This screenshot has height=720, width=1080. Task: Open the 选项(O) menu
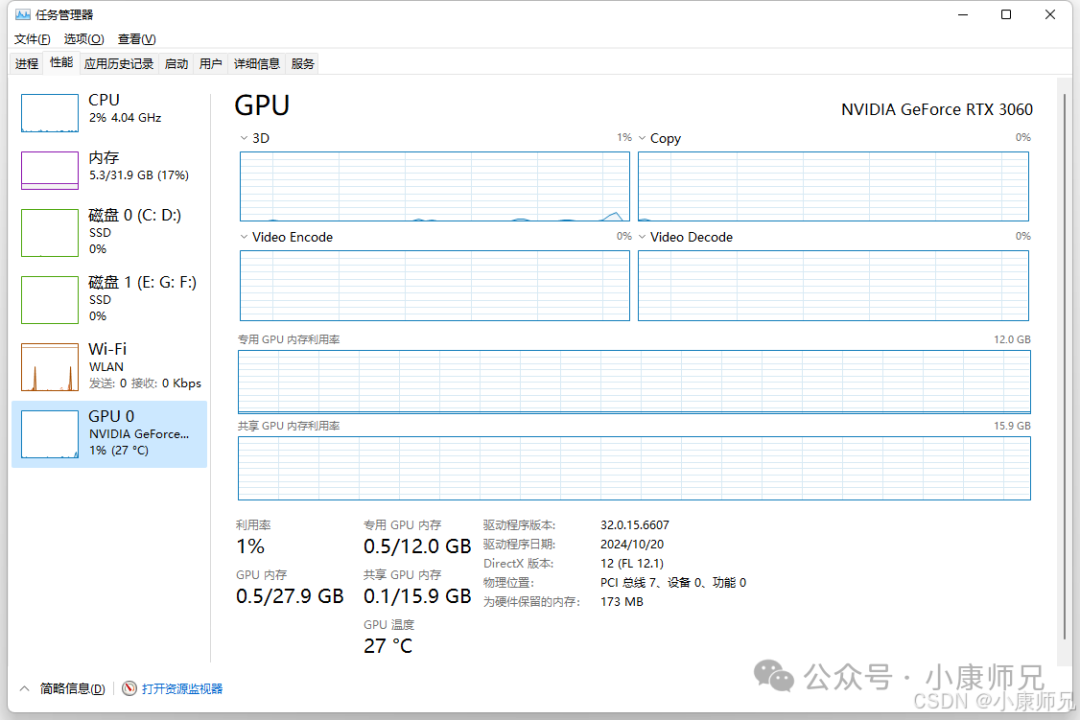click(x=84, y=39)
